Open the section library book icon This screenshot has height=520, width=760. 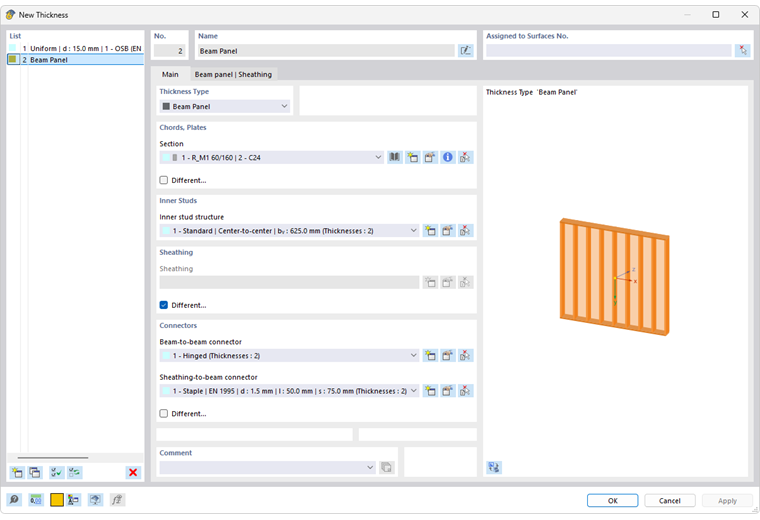[395, 157]
